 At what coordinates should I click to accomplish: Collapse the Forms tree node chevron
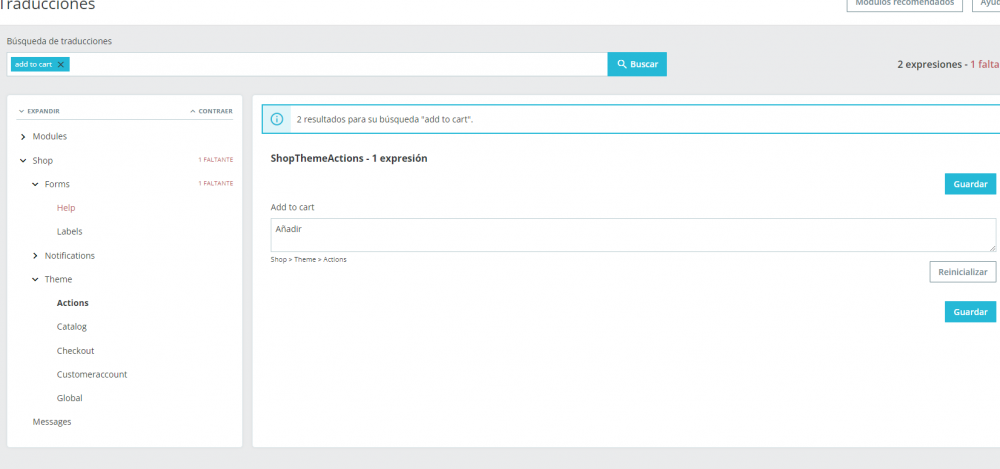[35, 184]
